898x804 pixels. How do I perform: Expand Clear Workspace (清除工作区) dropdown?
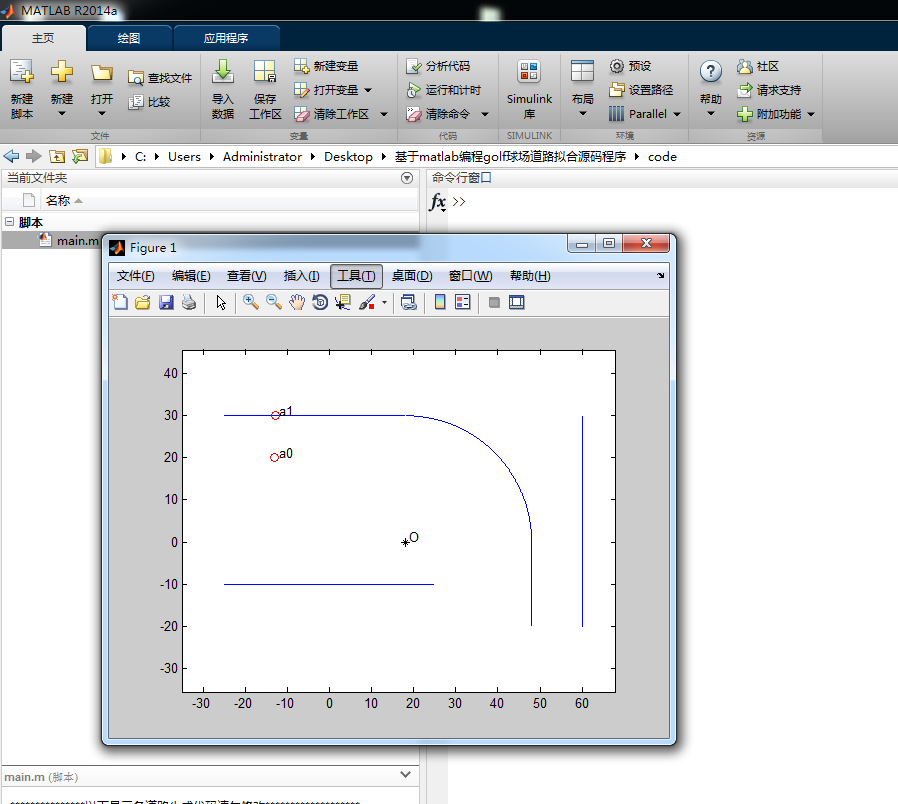click(x=384, y=115)
